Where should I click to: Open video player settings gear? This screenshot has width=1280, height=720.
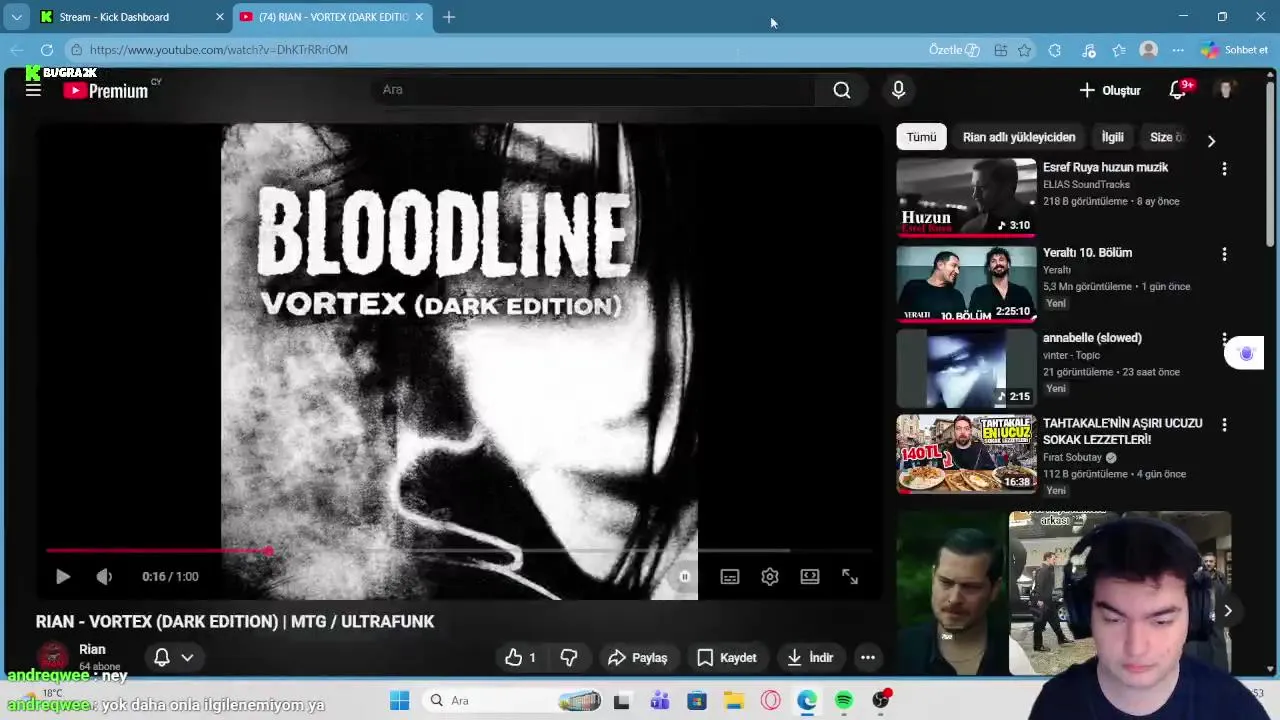click(770, 577)
